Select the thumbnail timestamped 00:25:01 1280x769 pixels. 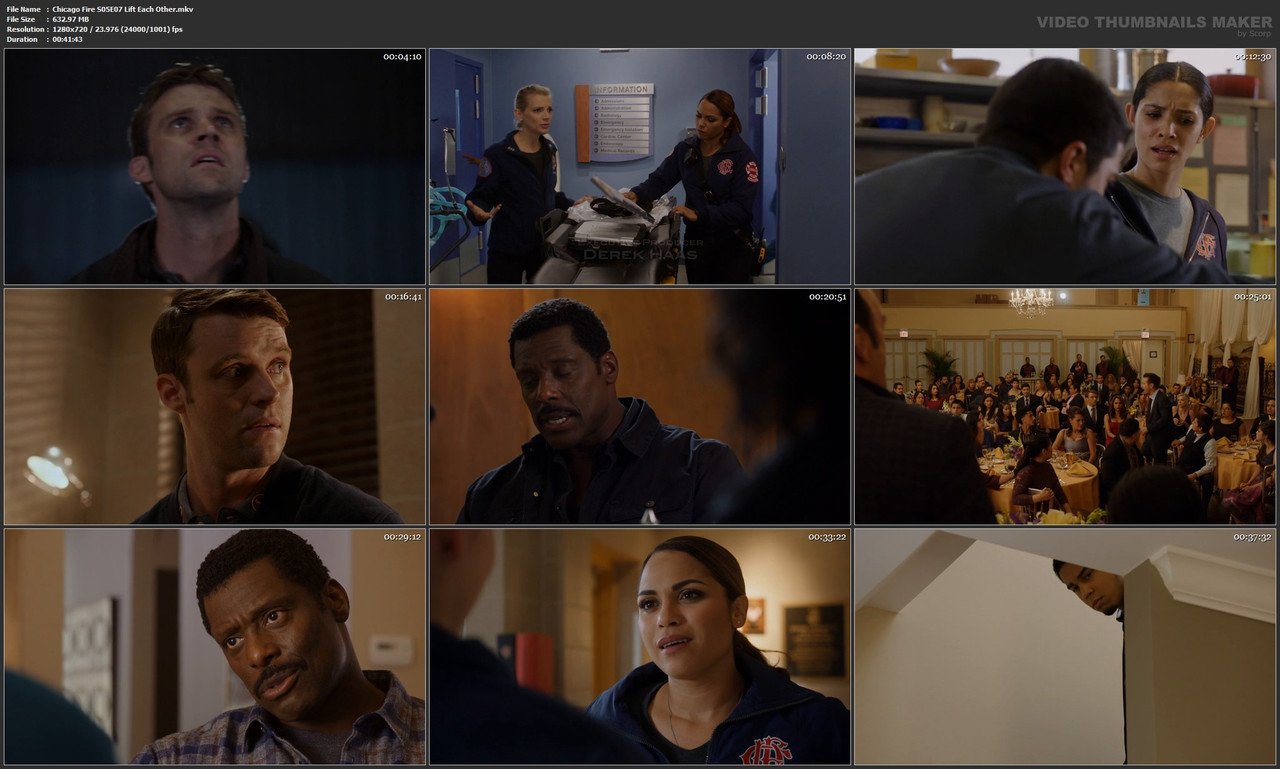tap(1065, 407)
